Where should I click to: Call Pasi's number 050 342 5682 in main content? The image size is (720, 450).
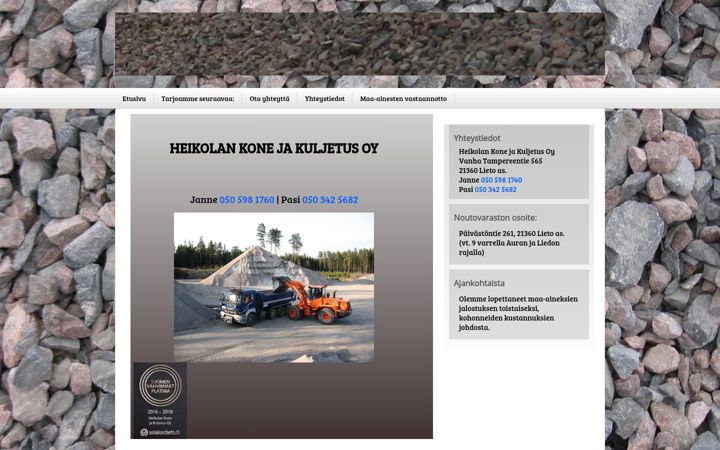(x=330, y=200)
